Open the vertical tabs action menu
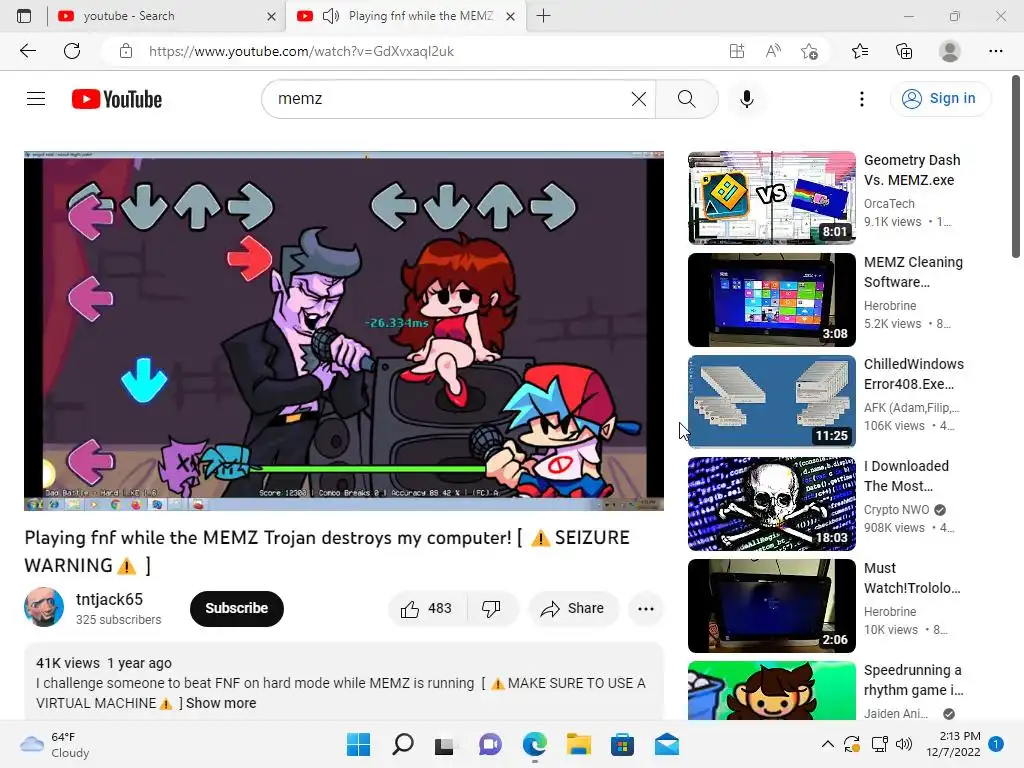The width and height of the screenshot is (1024, 768). click(24, 16)
